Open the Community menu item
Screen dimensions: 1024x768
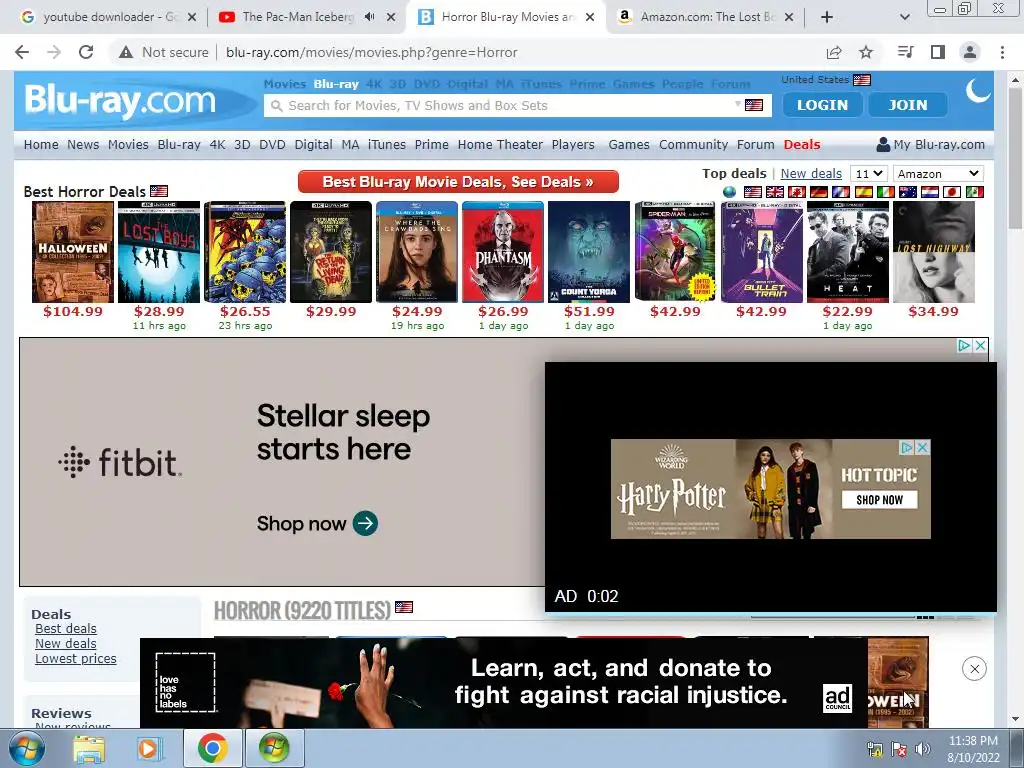693,144
